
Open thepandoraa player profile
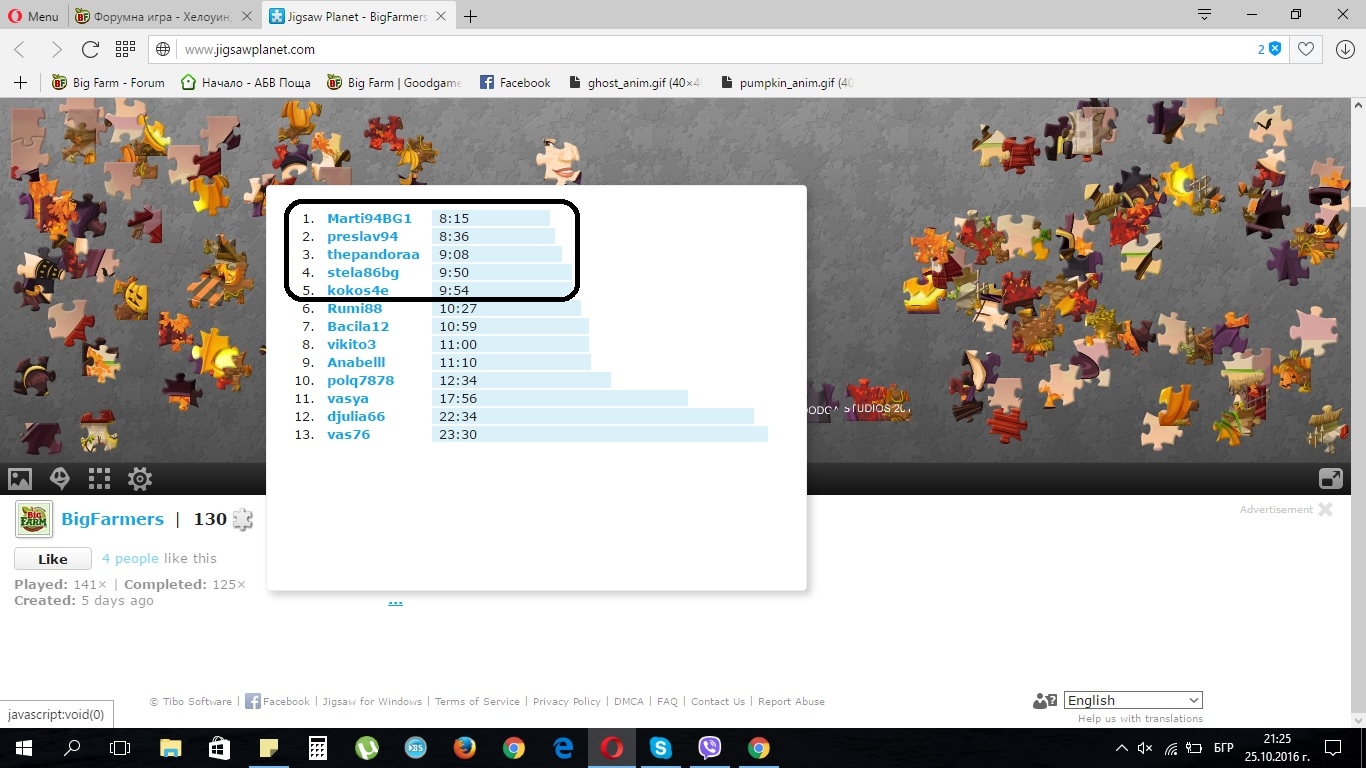point(373,254)
